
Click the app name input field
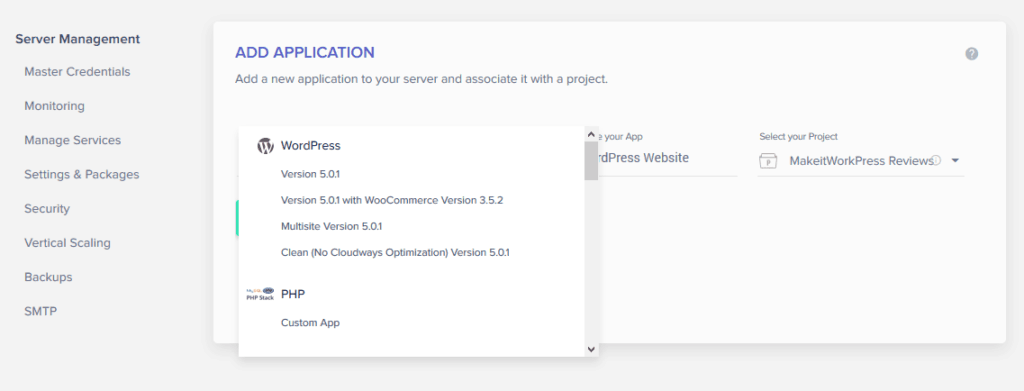tap(667, 158)
